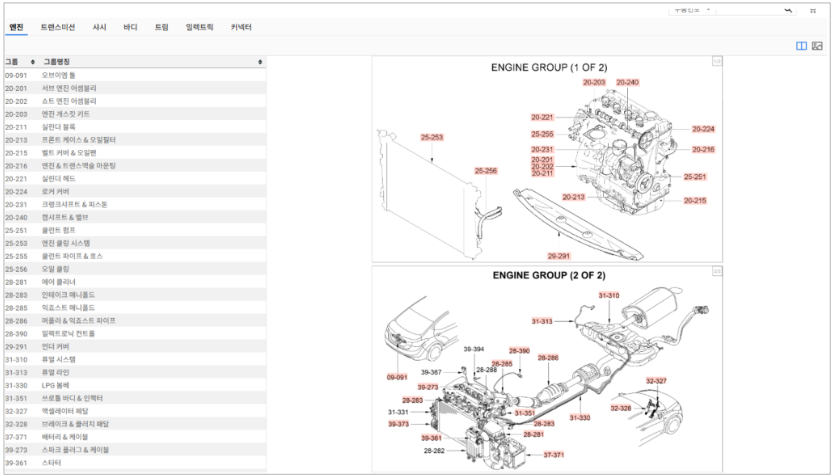Sort by 그룹 column arrow

point(34,62)
